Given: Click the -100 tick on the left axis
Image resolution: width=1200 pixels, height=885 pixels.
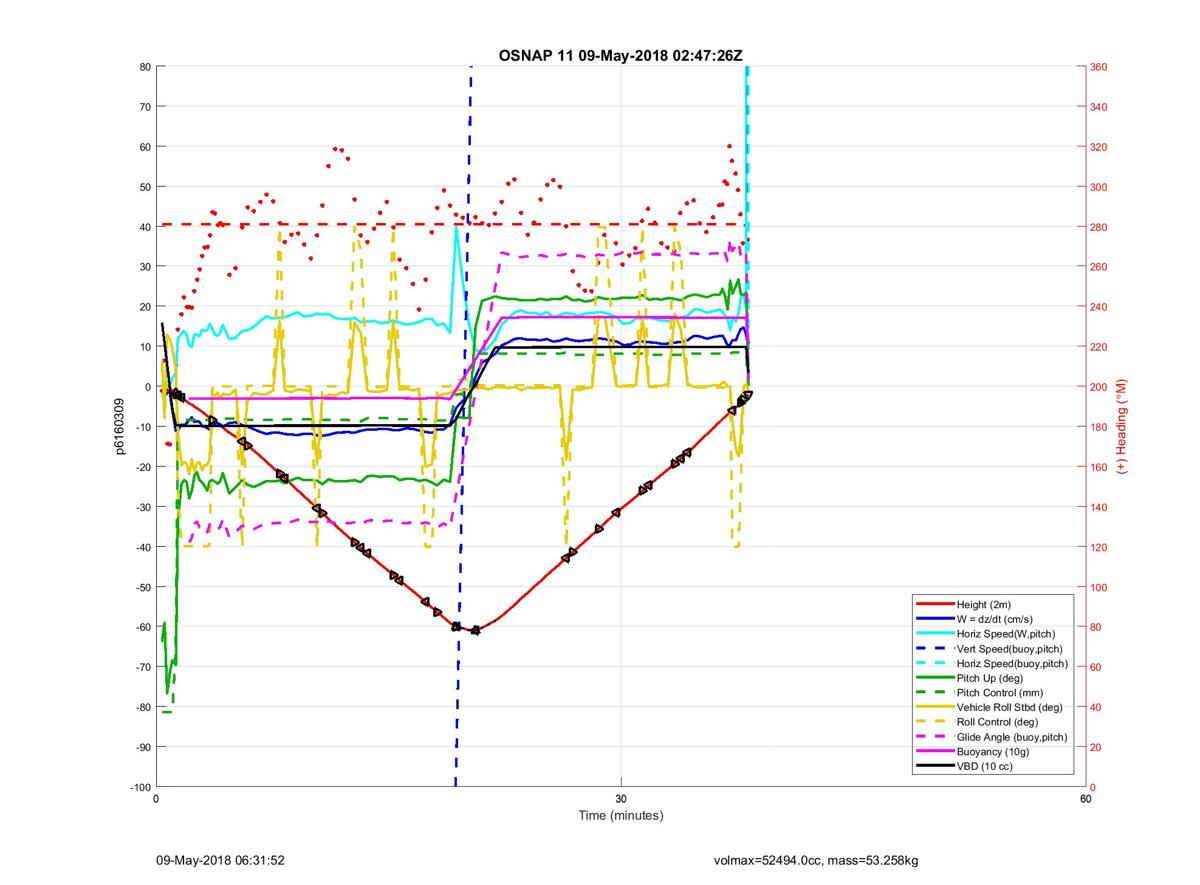Looking at the screenshot, I should 139,787.
